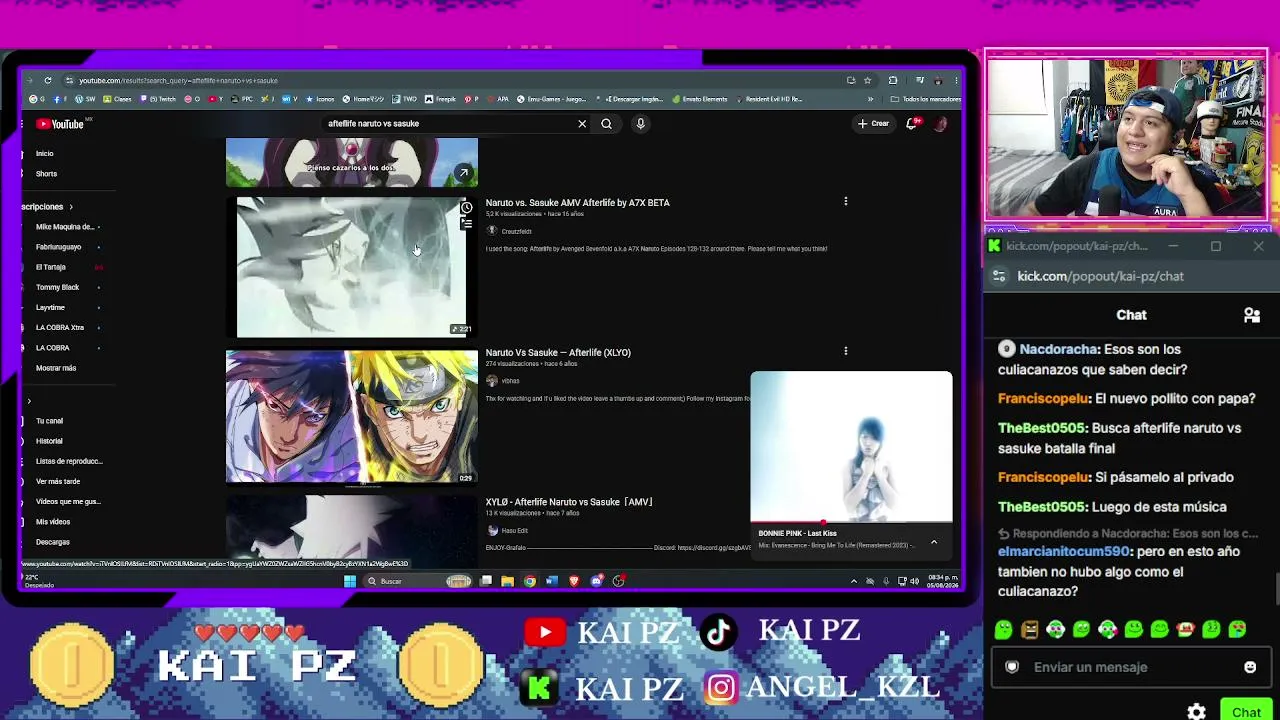Open the A7X BETA Afterlife video thumbnail
Screen dimensions: 1280x720
click(351, 267)
